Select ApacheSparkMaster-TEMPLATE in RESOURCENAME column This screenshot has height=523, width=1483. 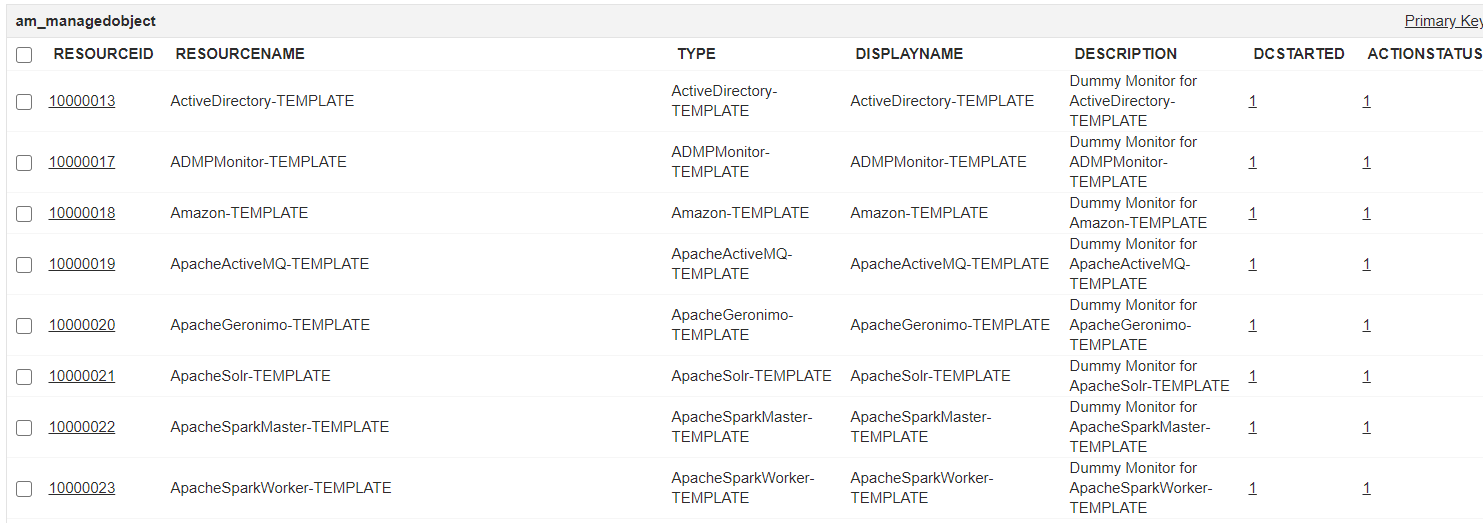point(280,427)
